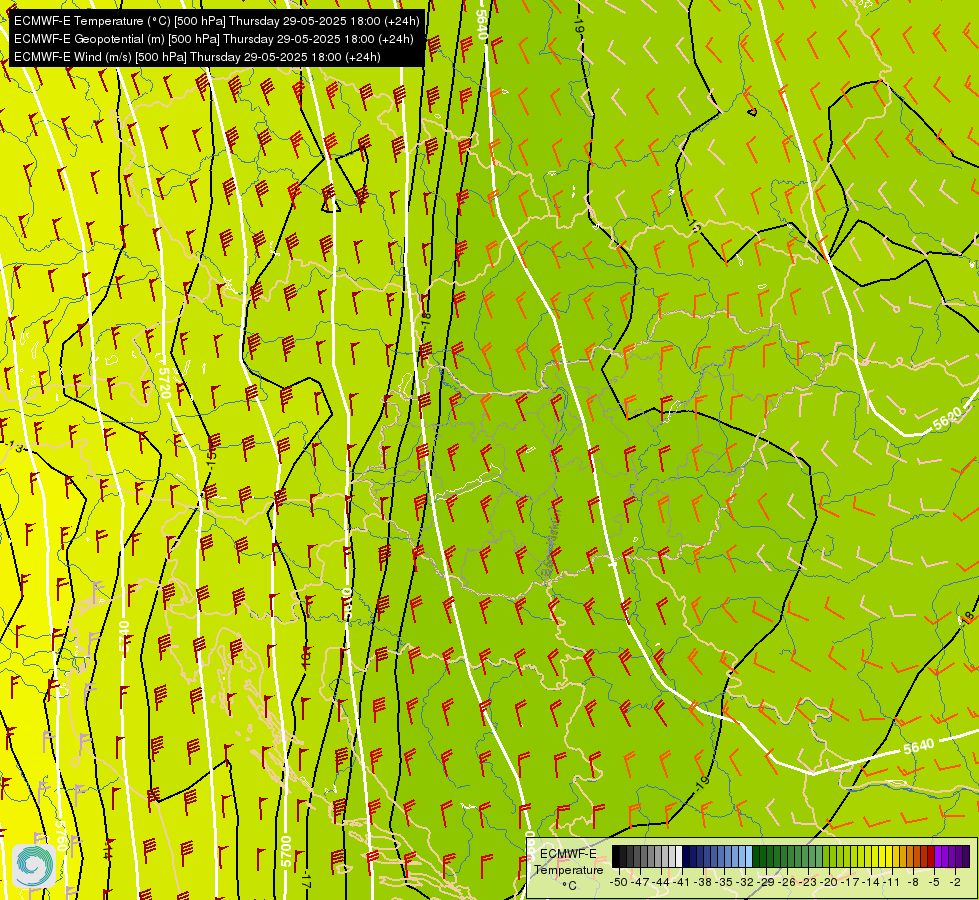The width and height of the screenshot is (979, 900).
Task: Click the 5740 geopotential contour label
Action: pyautogui.click(x=124, y=636)
